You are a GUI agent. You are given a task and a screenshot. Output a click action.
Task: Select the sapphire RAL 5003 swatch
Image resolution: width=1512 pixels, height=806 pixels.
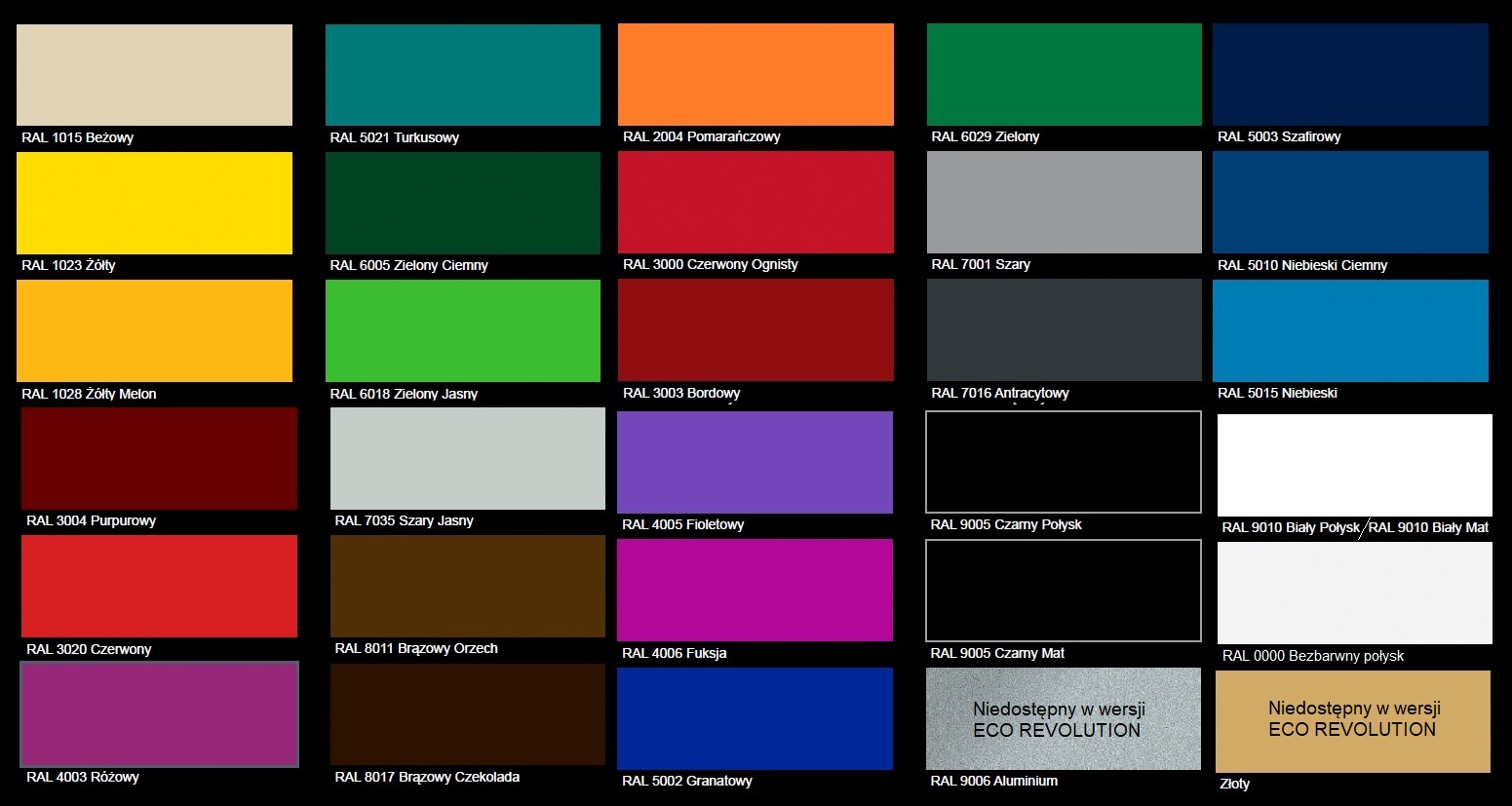(1350, 75)
